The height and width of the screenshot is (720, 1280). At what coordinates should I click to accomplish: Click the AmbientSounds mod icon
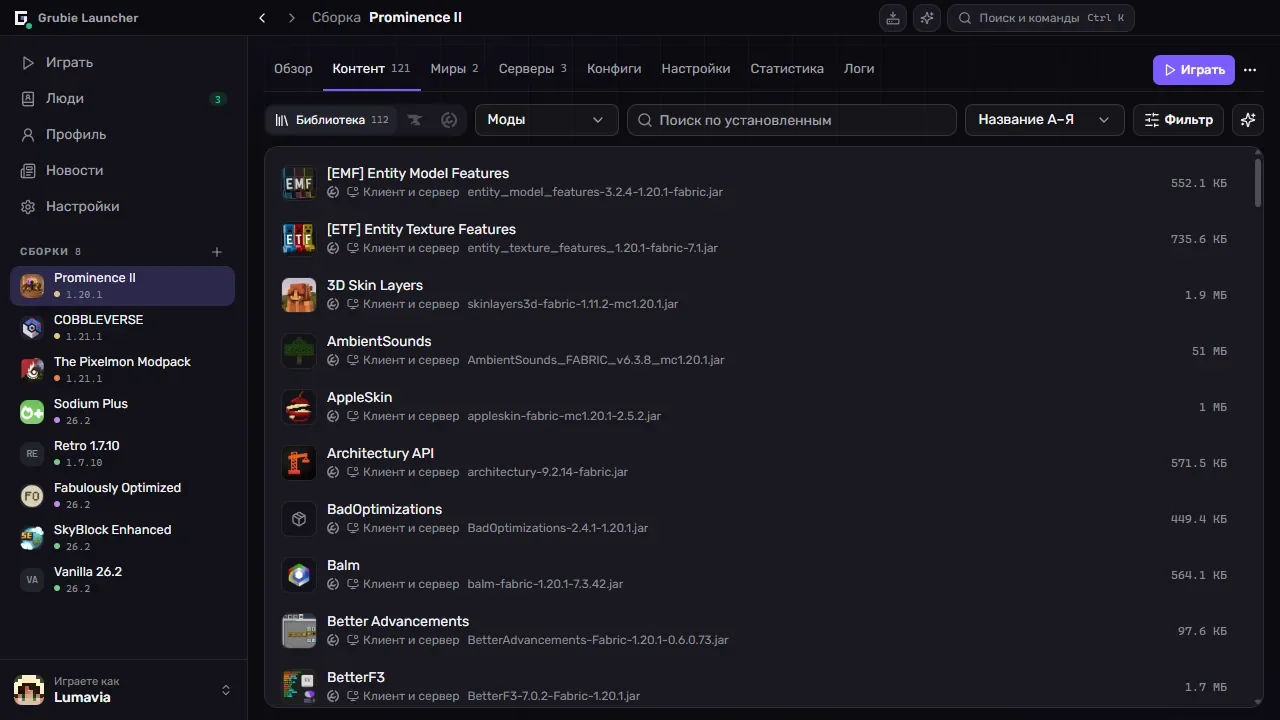[299, 351]
